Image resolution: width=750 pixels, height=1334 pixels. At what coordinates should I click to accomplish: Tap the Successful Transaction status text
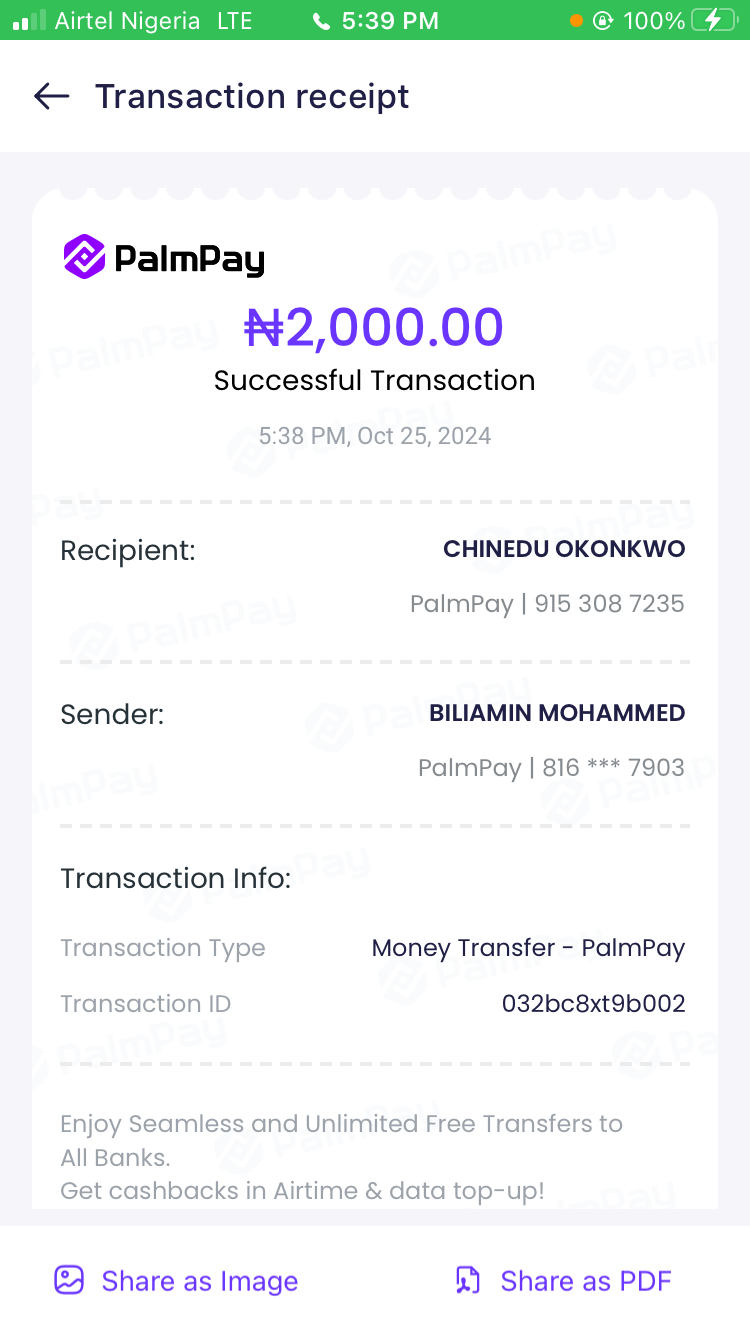[x=374, y=380]
